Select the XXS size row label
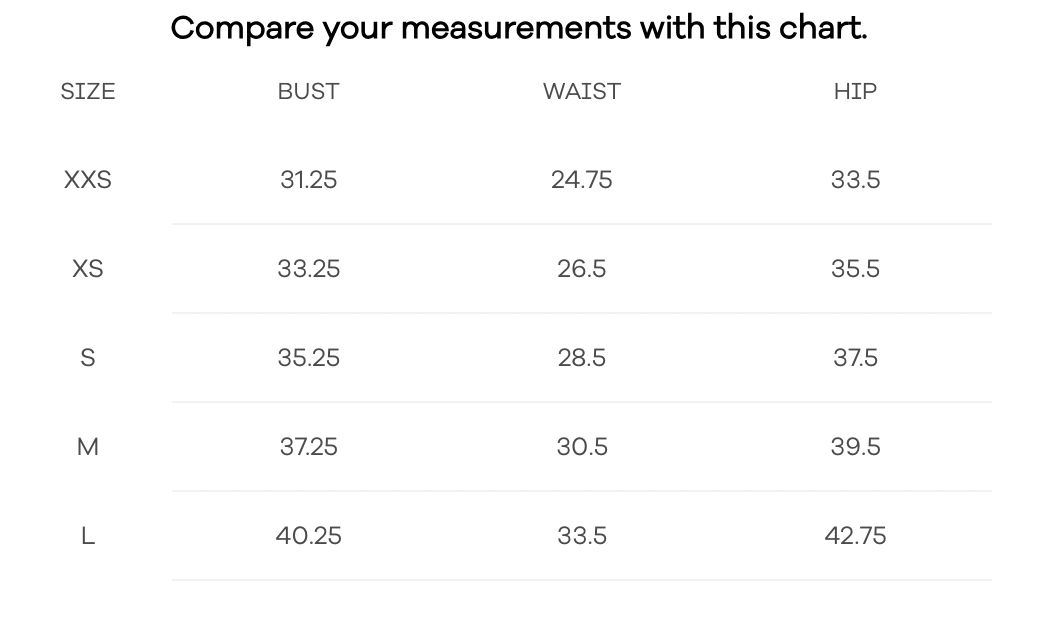Screen dimensions: 1040x636 88,180
